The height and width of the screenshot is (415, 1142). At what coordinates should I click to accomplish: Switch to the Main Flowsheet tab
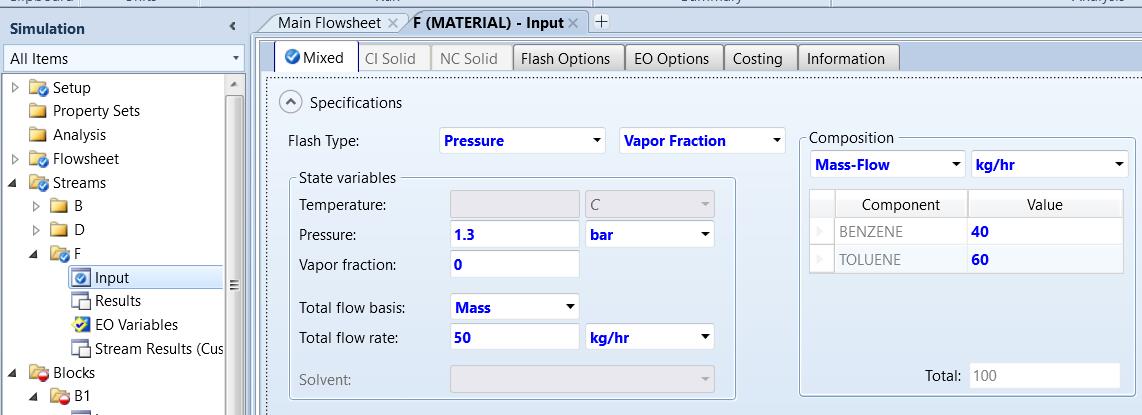pos(329,22)
